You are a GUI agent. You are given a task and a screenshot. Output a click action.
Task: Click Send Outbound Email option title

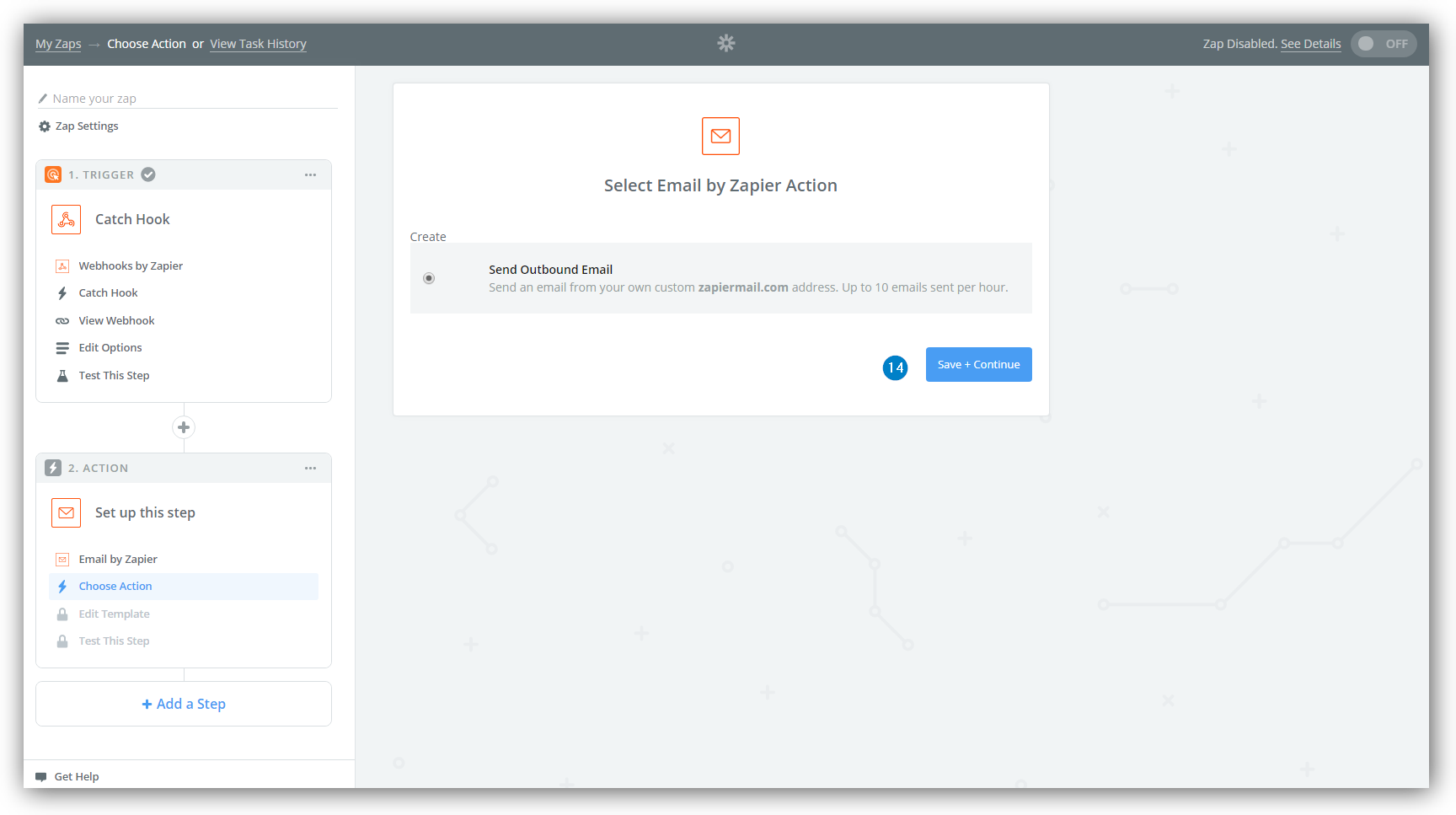[550, 270]
